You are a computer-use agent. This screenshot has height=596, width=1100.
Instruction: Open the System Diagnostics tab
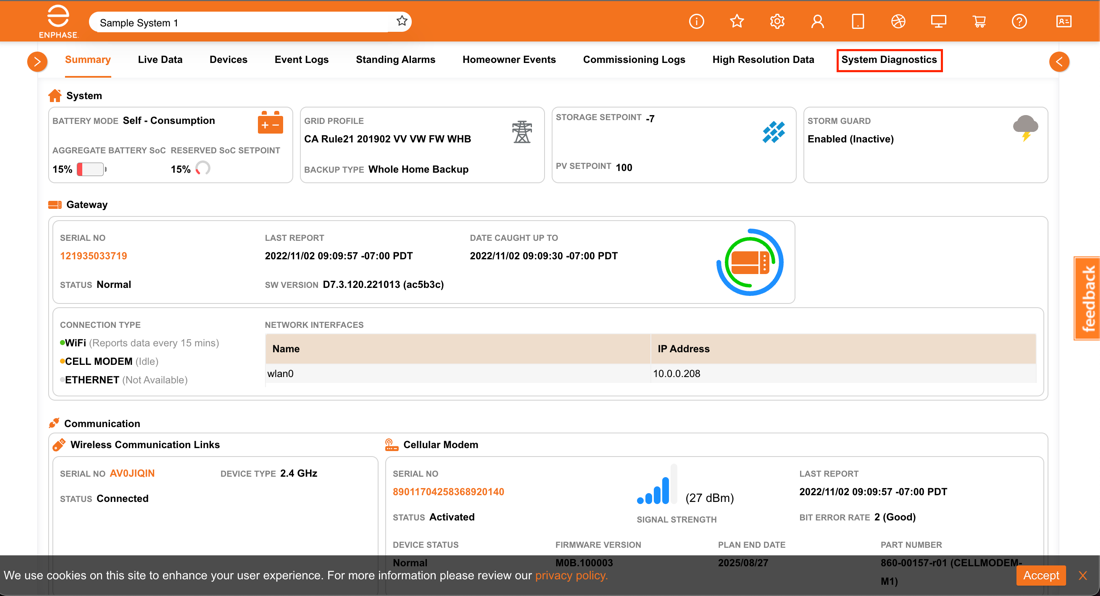pyautogui.click(x=889, y=60)
